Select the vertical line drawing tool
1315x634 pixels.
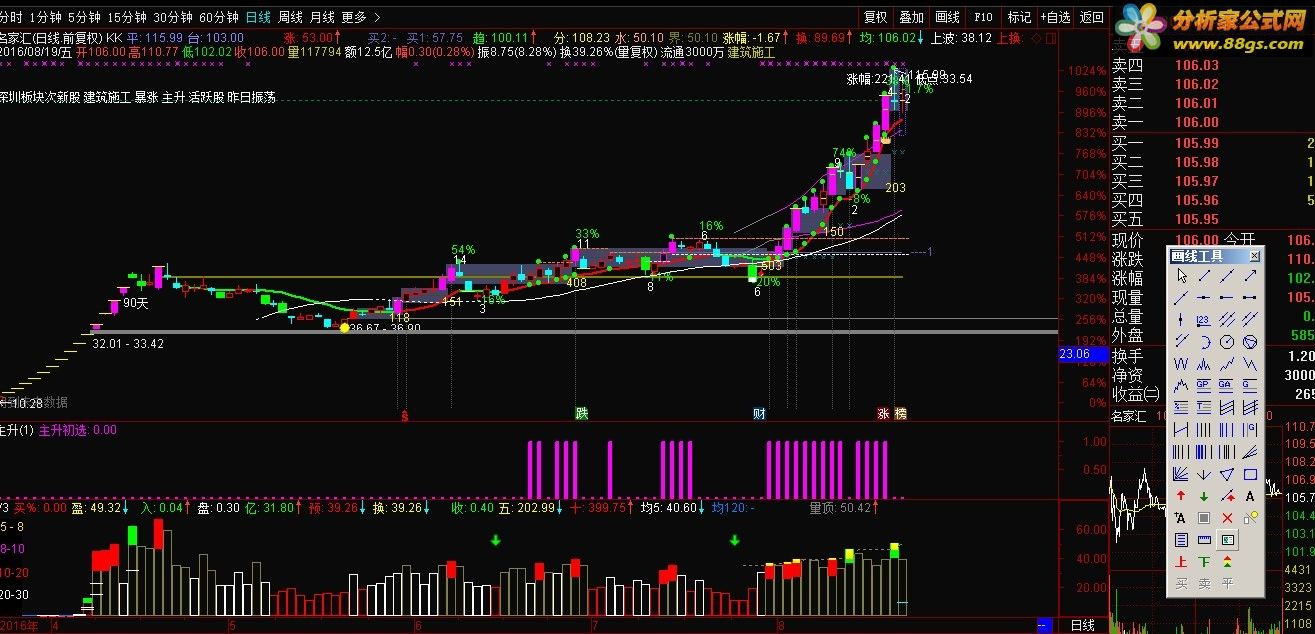pyautogui.click(x=1182, y=318)
